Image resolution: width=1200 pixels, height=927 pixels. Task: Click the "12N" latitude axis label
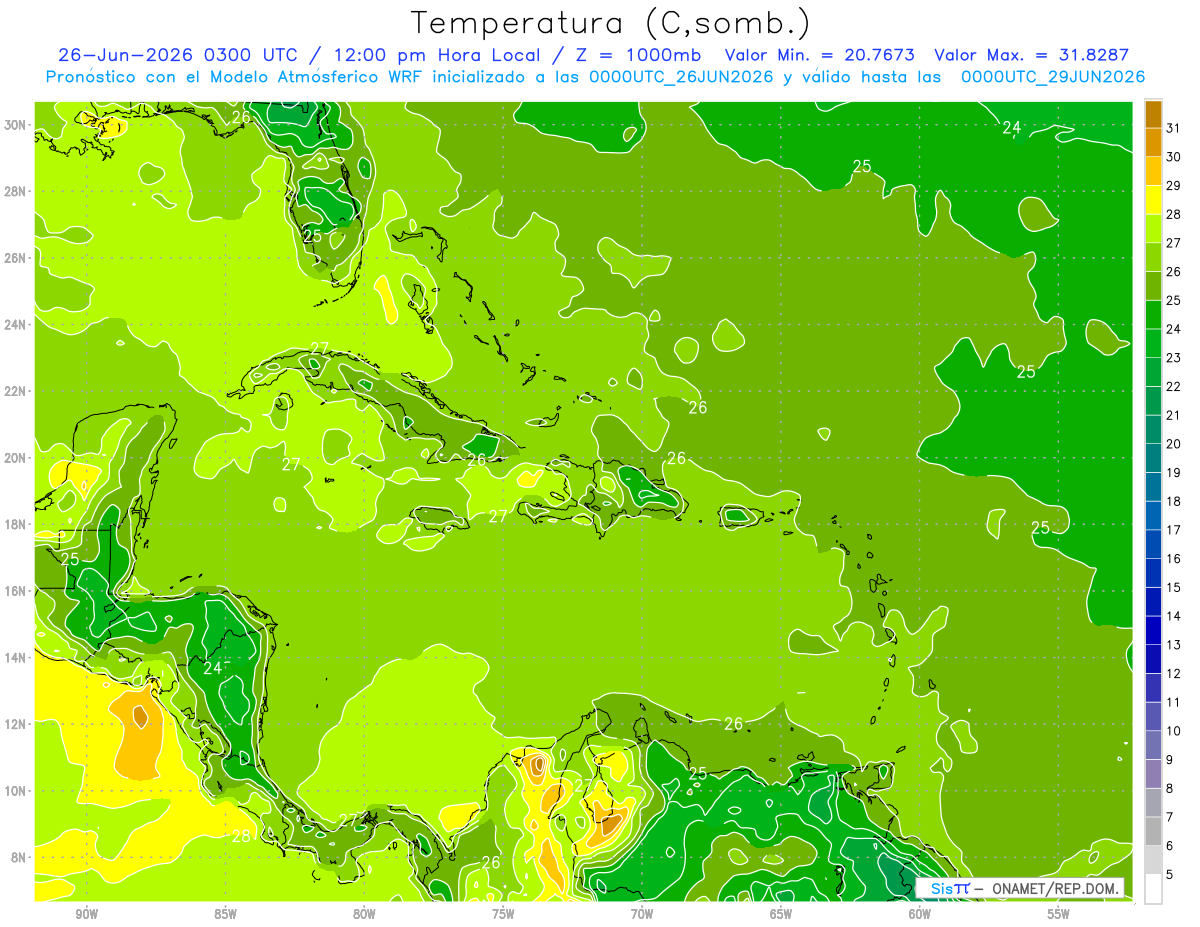17,724
